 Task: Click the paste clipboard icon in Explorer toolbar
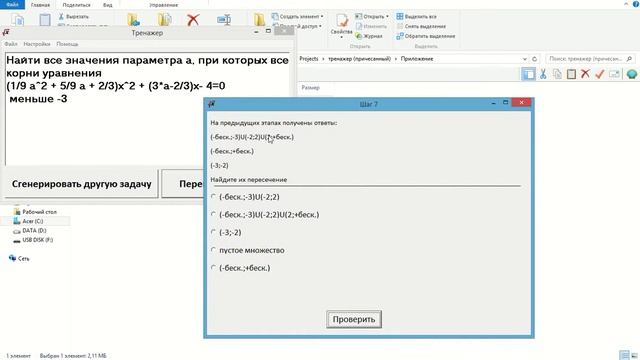click(571, 74)
